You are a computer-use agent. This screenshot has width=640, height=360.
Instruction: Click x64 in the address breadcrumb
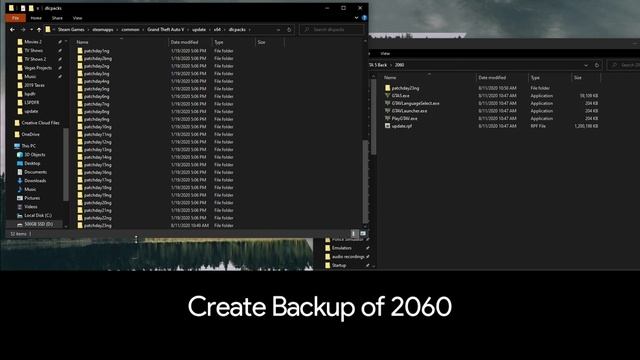point(217,29)
